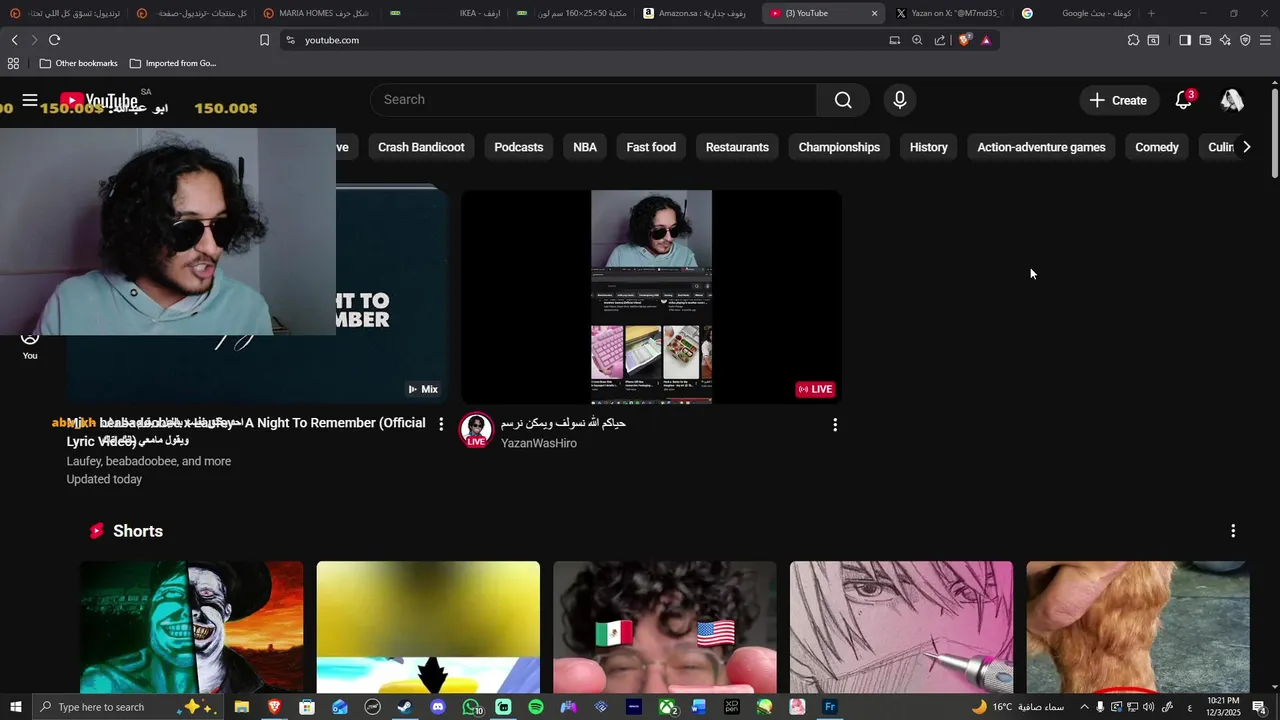Viewport: 1280px width, 720px height.
Task: Open WhatsApp from the taskbar
Action: coord(471,707)
